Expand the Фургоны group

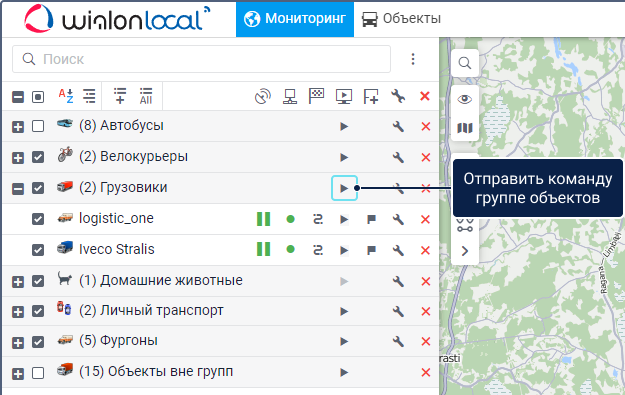[x=18, y=342]
